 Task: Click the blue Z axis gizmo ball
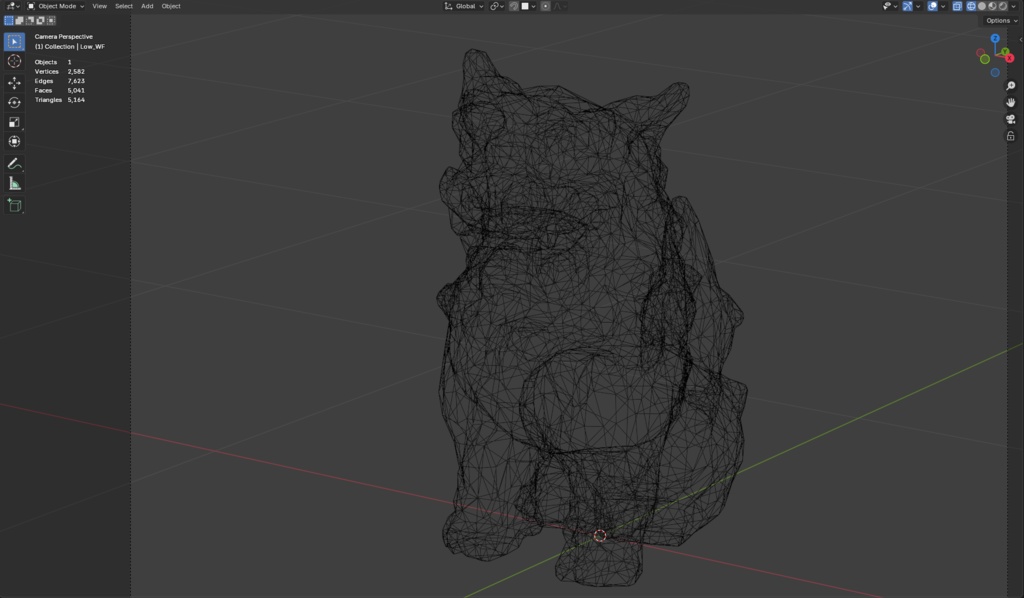(x=995, y=39)
